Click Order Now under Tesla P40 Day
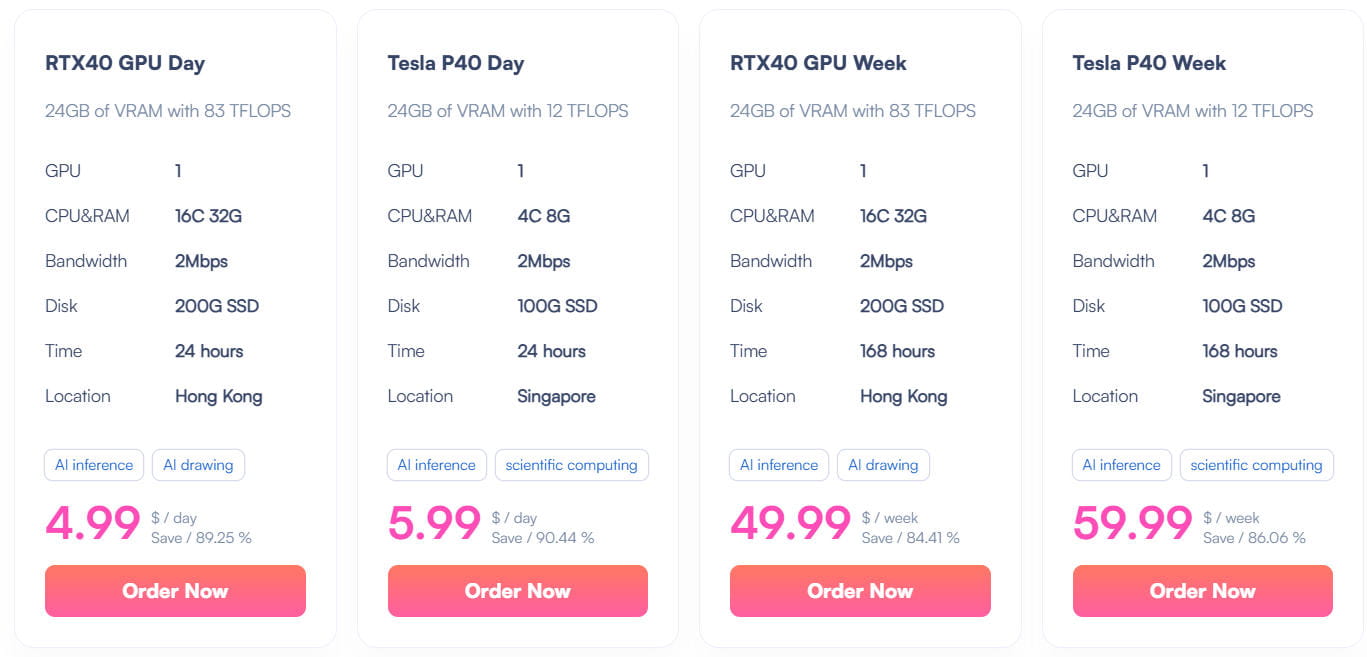The width and height of the screenshot is (1367, 657). (517, 591)
